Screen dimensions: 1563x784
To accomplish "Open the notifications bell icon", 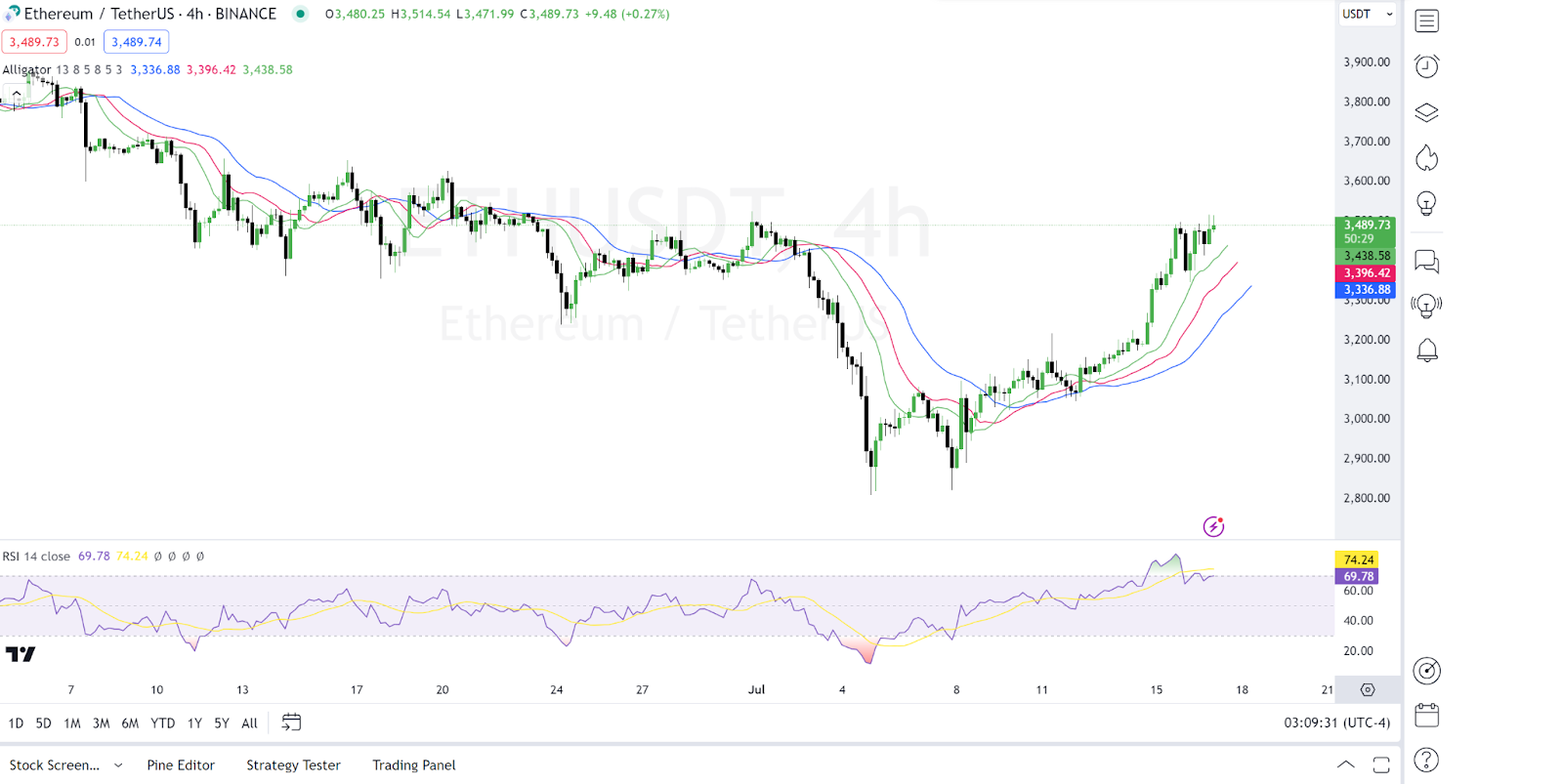I will pos(1426,351).
